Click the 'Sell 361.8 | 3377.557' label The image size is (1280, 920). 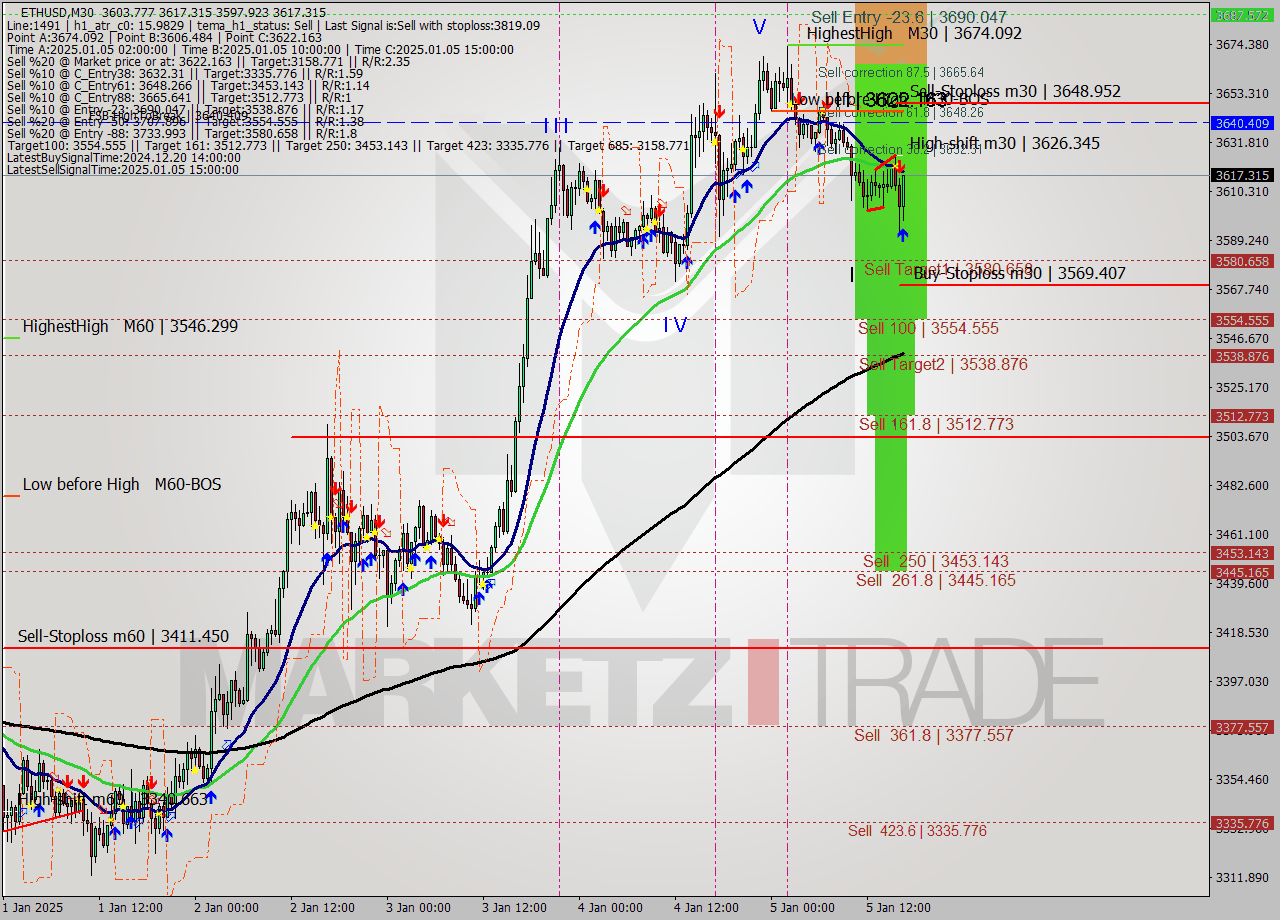click(x=933, y=735)
